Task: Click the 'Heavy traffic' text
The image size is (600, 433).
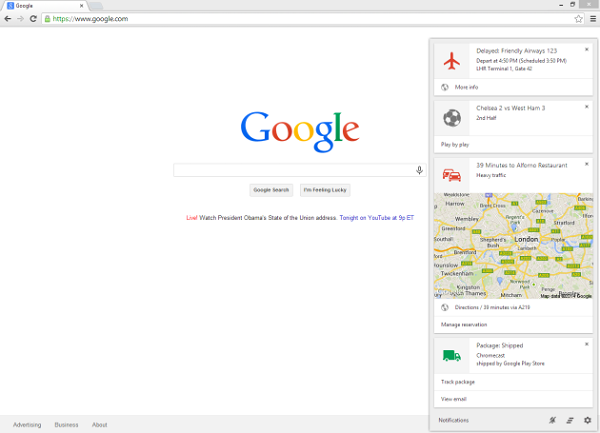Action: point(491,175)
